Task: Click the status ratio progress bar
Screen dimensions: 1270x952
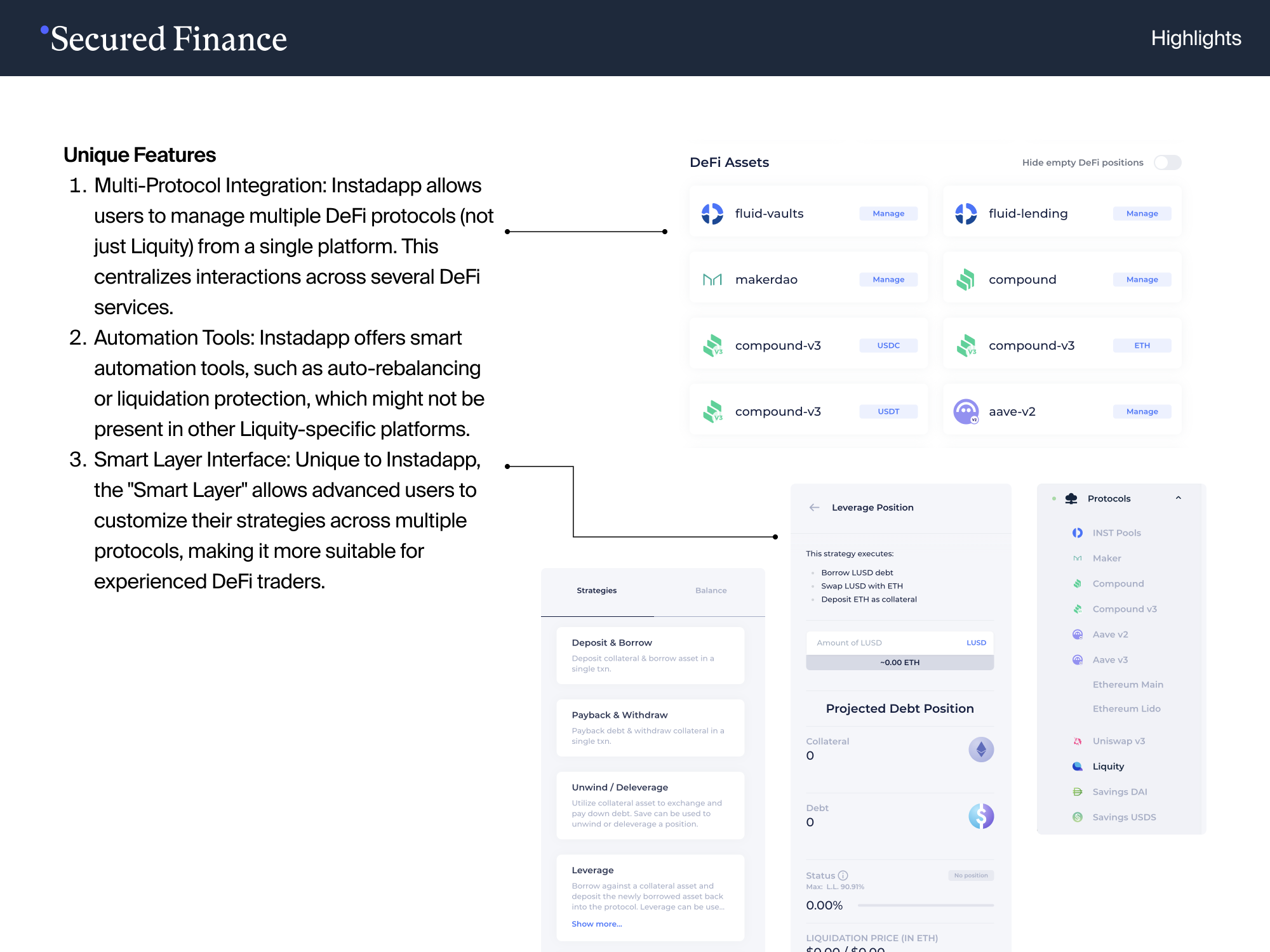Action: coord(925,906)
